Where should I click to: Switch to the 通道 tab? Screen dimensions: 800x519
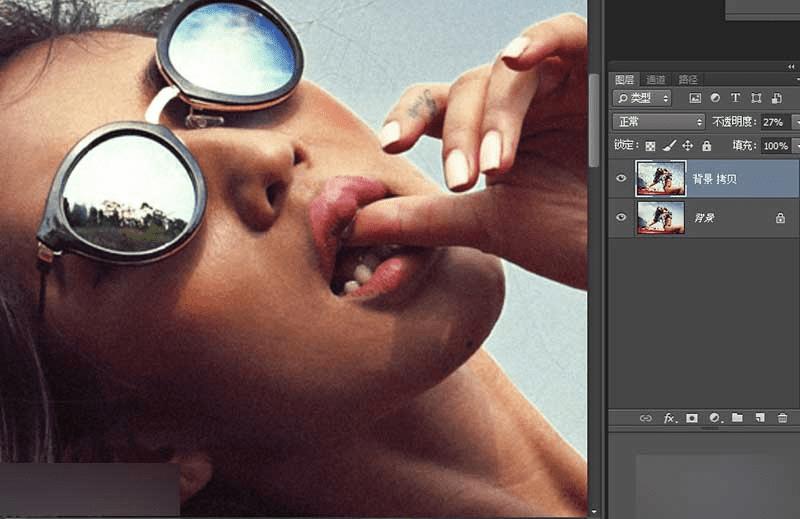[x=656, y=80]
